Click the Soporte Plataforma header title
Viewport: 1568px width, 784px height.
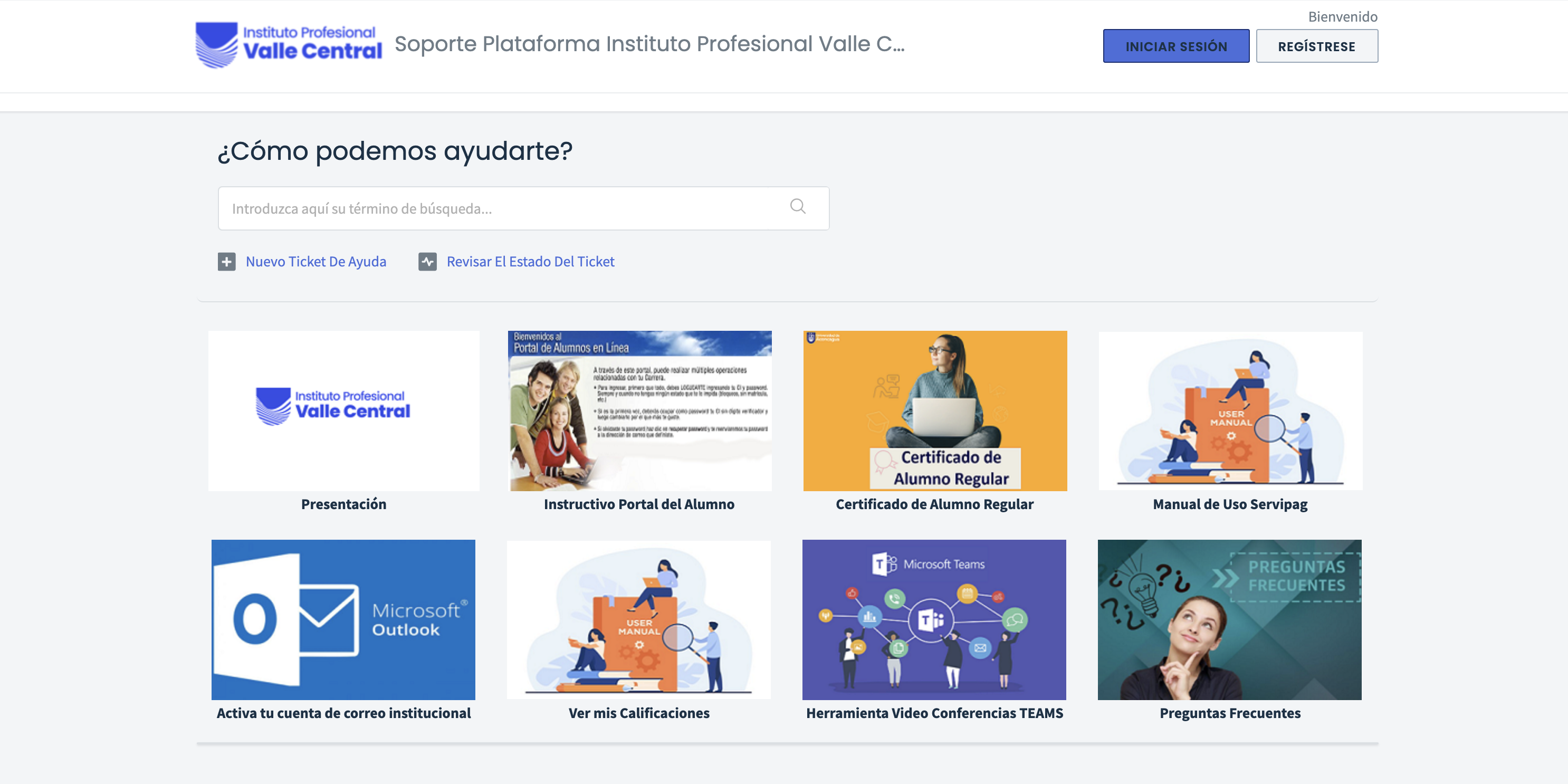tap(649, 44)
